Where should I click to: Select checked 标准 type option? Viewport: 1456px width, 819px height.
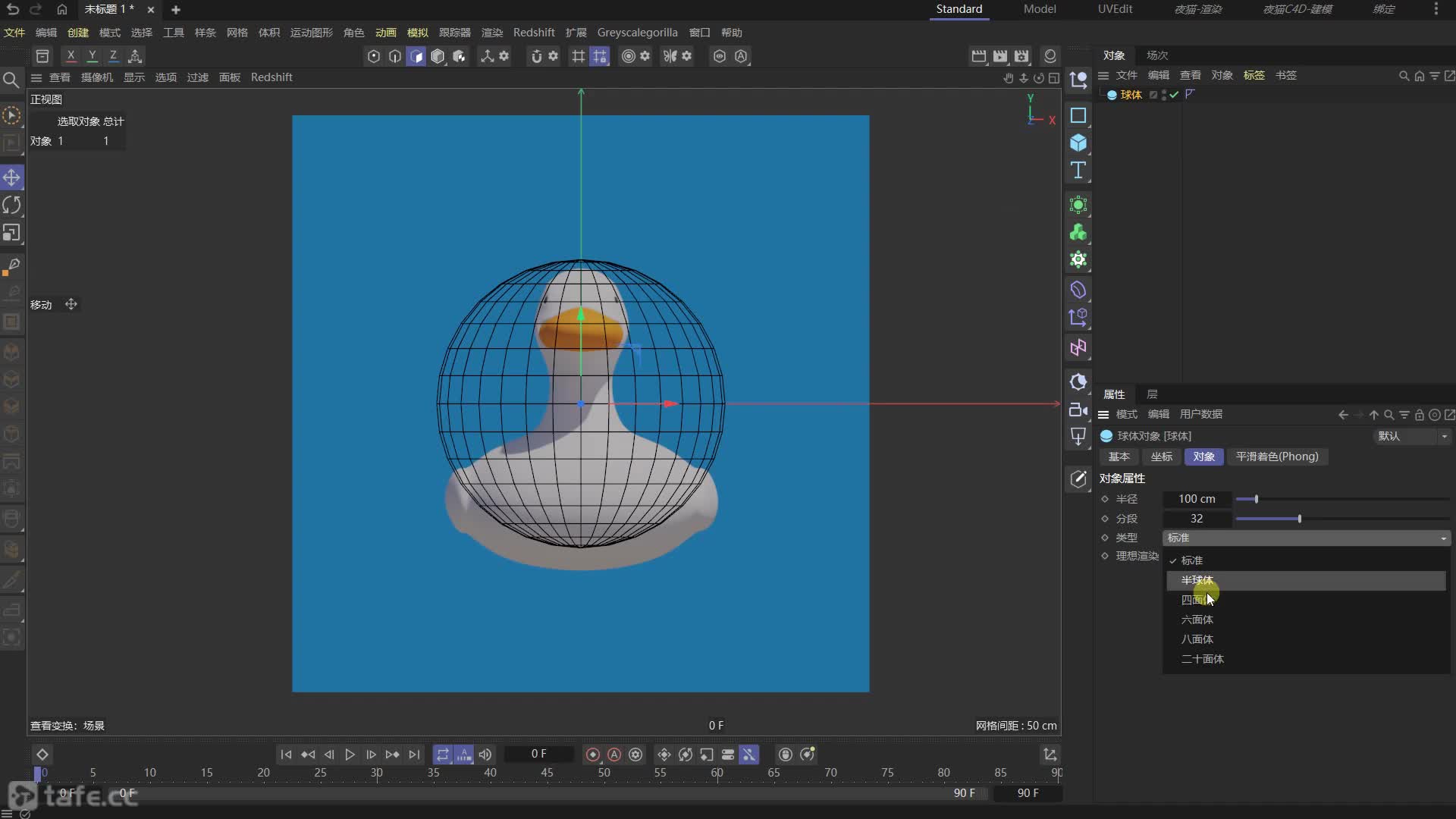pos(1305,560)
